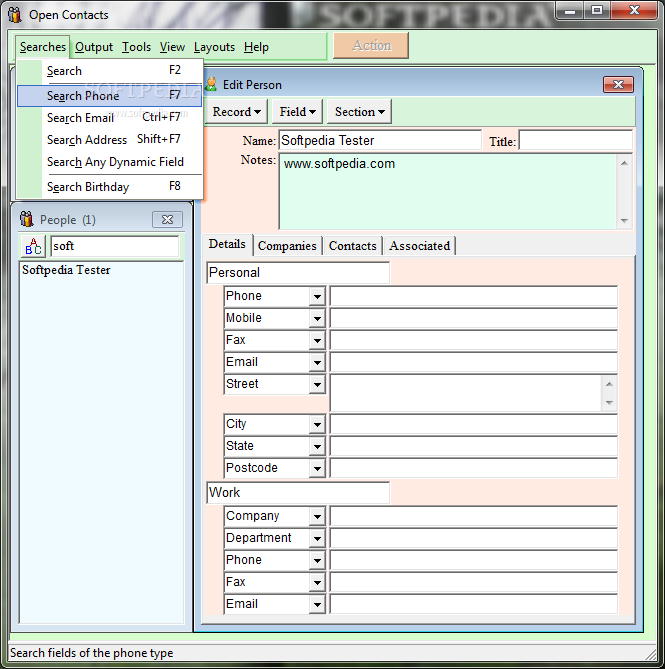The height and width of the screenshot is (669, 665).
Task: Expand the Personal Email field type dropdown
Action: [x=317, y=363]
